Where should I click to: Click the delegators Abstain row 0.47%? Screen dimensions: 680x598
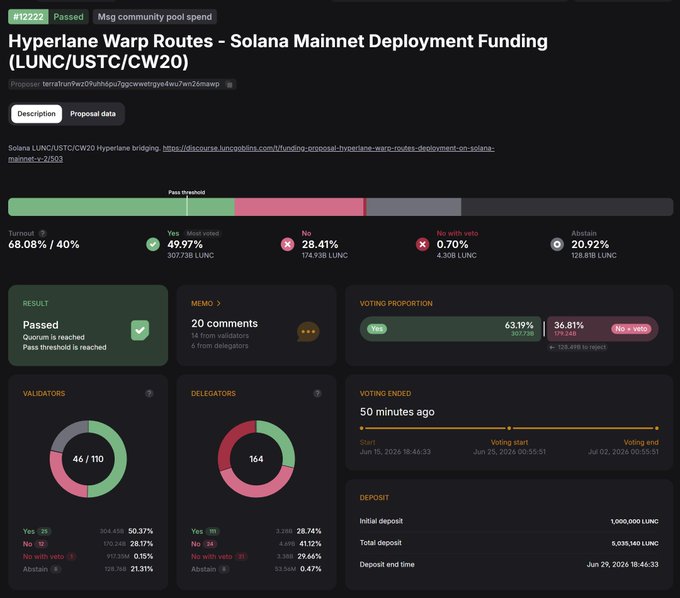tap(256, 569)
